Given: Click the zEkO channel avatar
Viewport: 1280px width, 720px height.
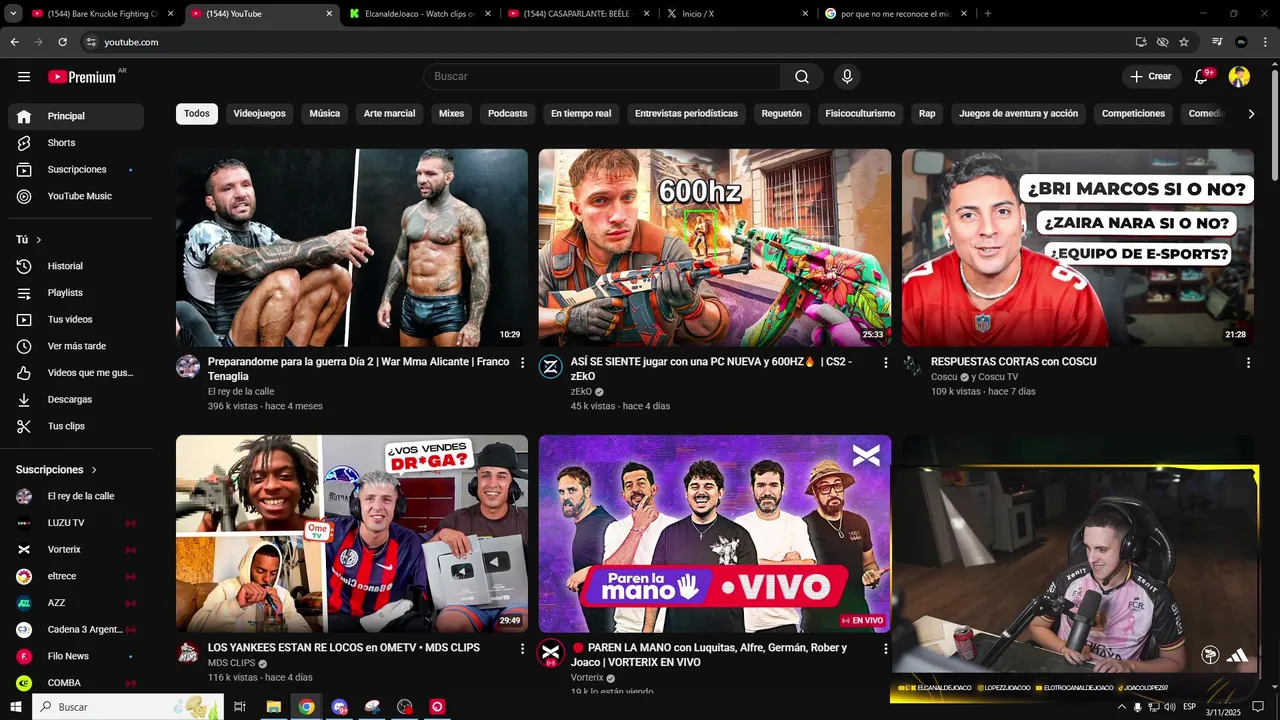Looking at the screenshot, I should pyautogui.click(x=551, y=366).
